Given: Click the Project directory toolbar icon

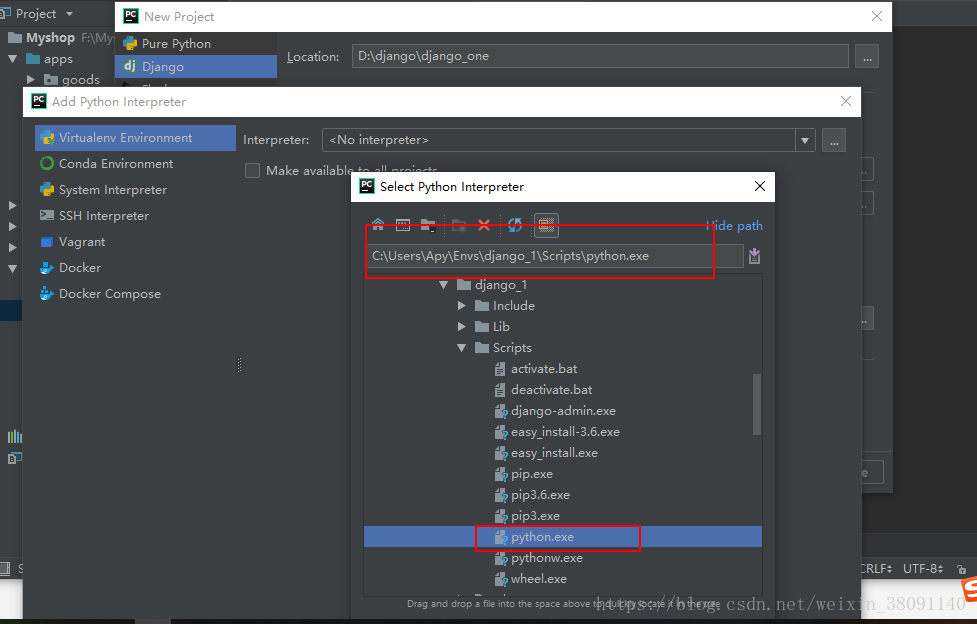Looking at the screenshot, I should coord(428,225).
